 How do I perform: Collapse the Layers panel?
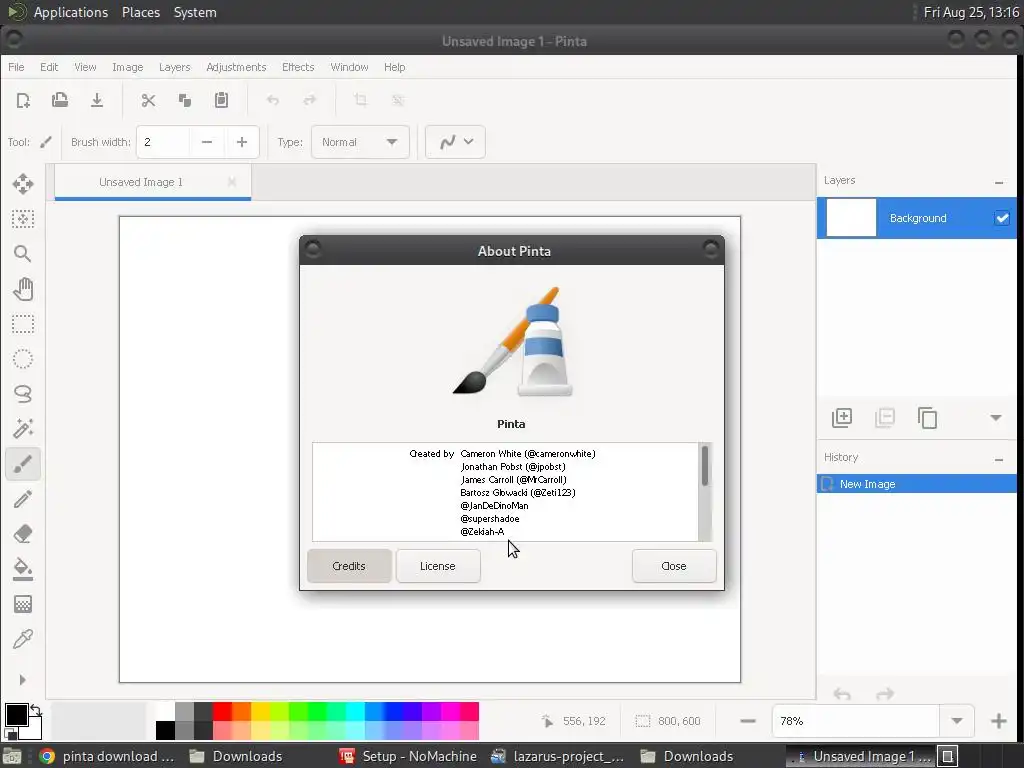(999, 183)
